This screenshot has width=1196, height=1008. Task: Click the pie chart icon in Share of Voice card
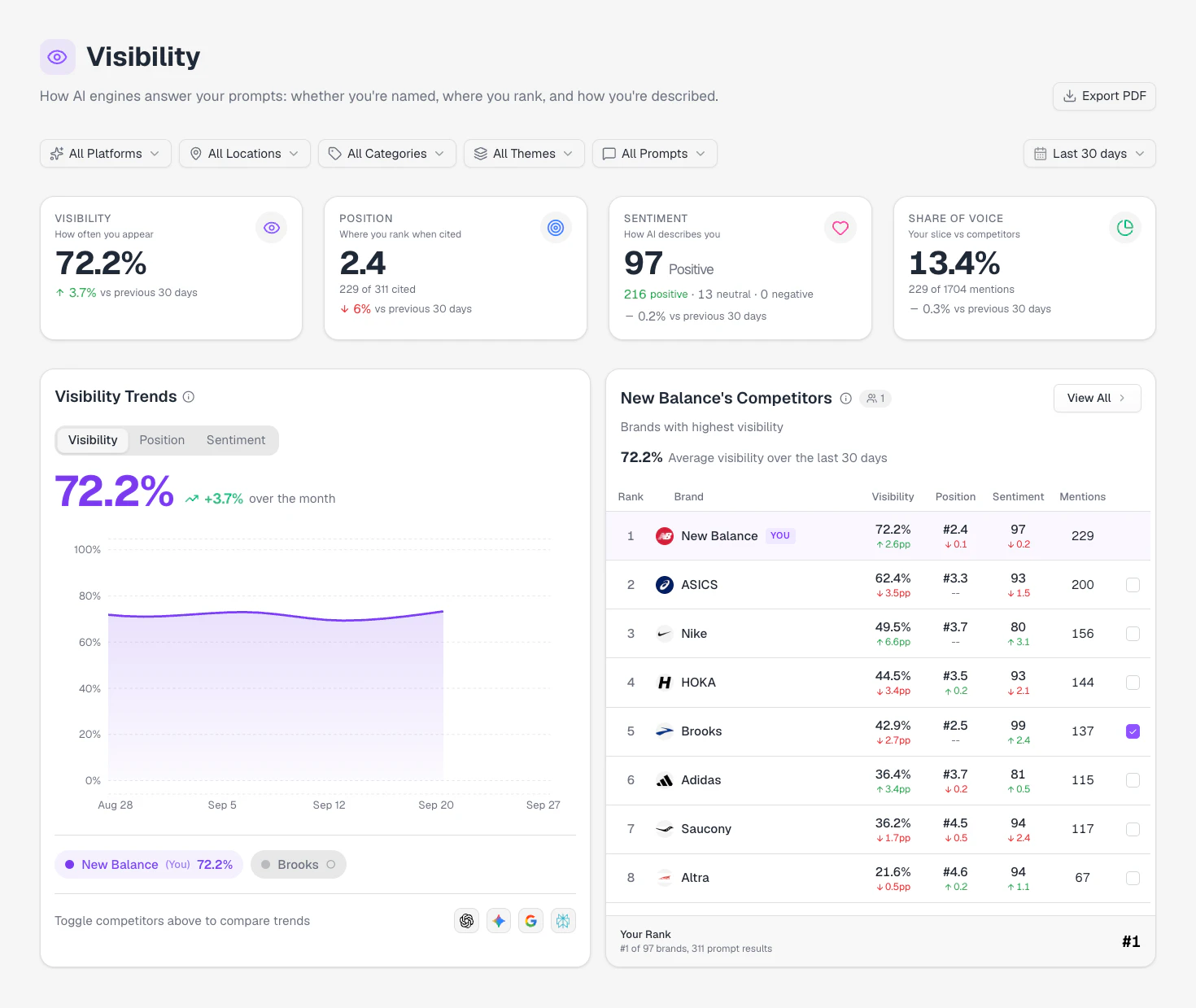coord(1125,228)
